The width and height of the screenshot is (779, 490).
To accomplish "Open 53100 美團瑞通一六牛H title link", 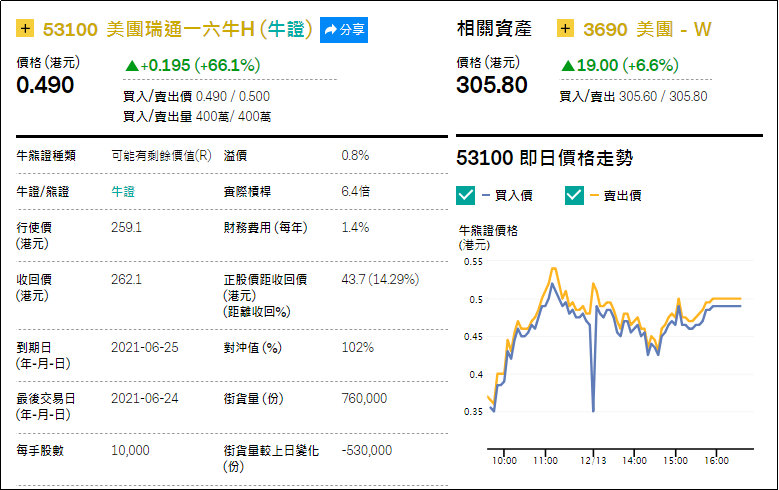I will click(177, 29).
